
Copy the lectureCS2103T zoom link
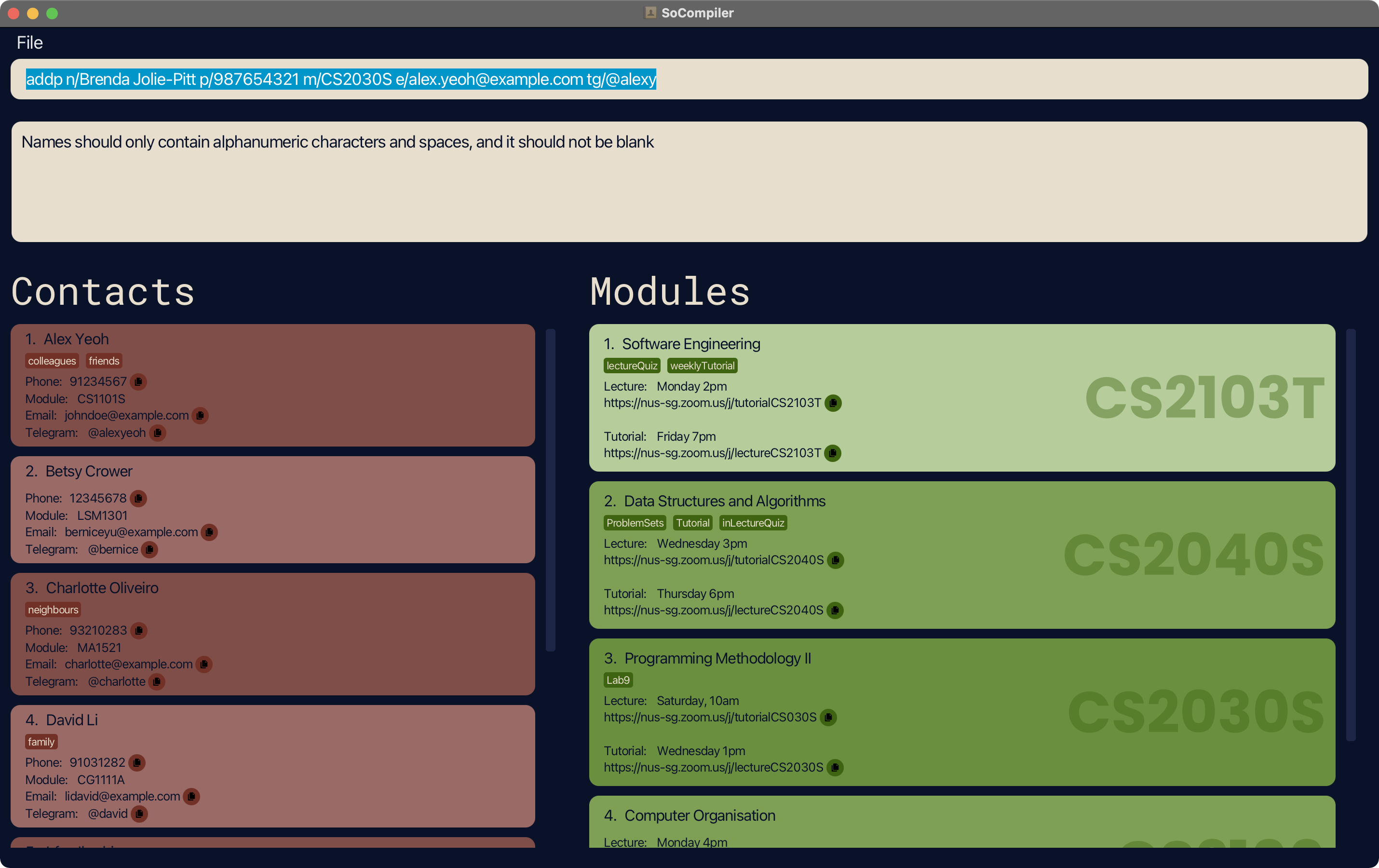(833, 453)
